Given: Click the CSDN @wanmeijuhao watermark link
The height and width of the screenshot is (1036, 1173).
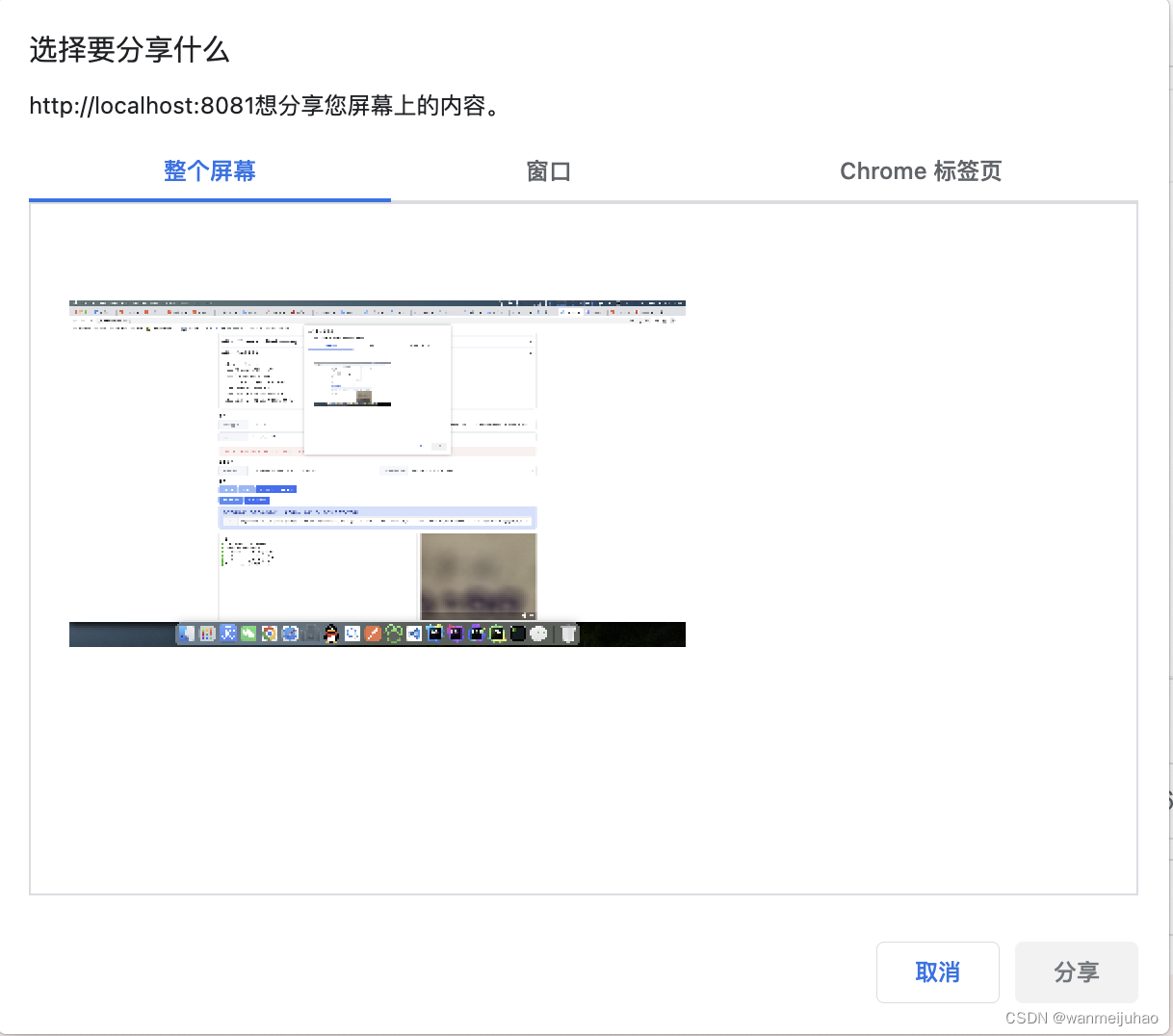Looking at the screenshot, I should (1082, 1017).
